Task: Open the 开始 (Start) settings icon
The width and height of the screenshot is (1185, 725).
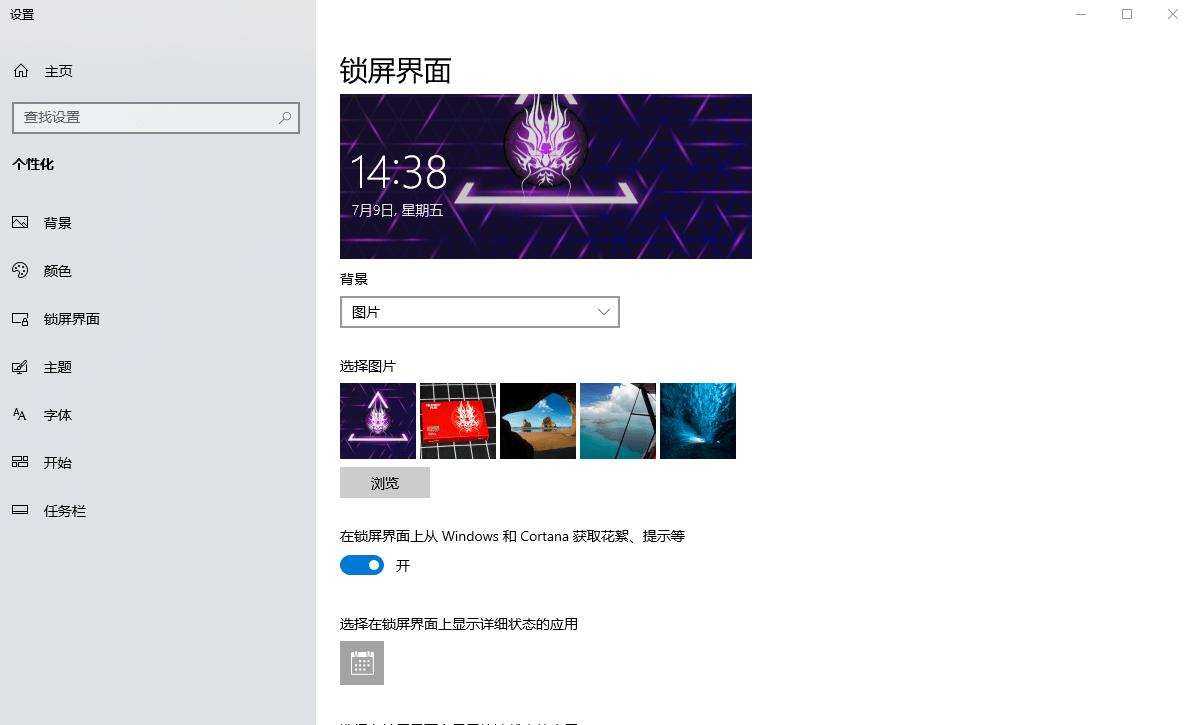Action: point(21,462)
